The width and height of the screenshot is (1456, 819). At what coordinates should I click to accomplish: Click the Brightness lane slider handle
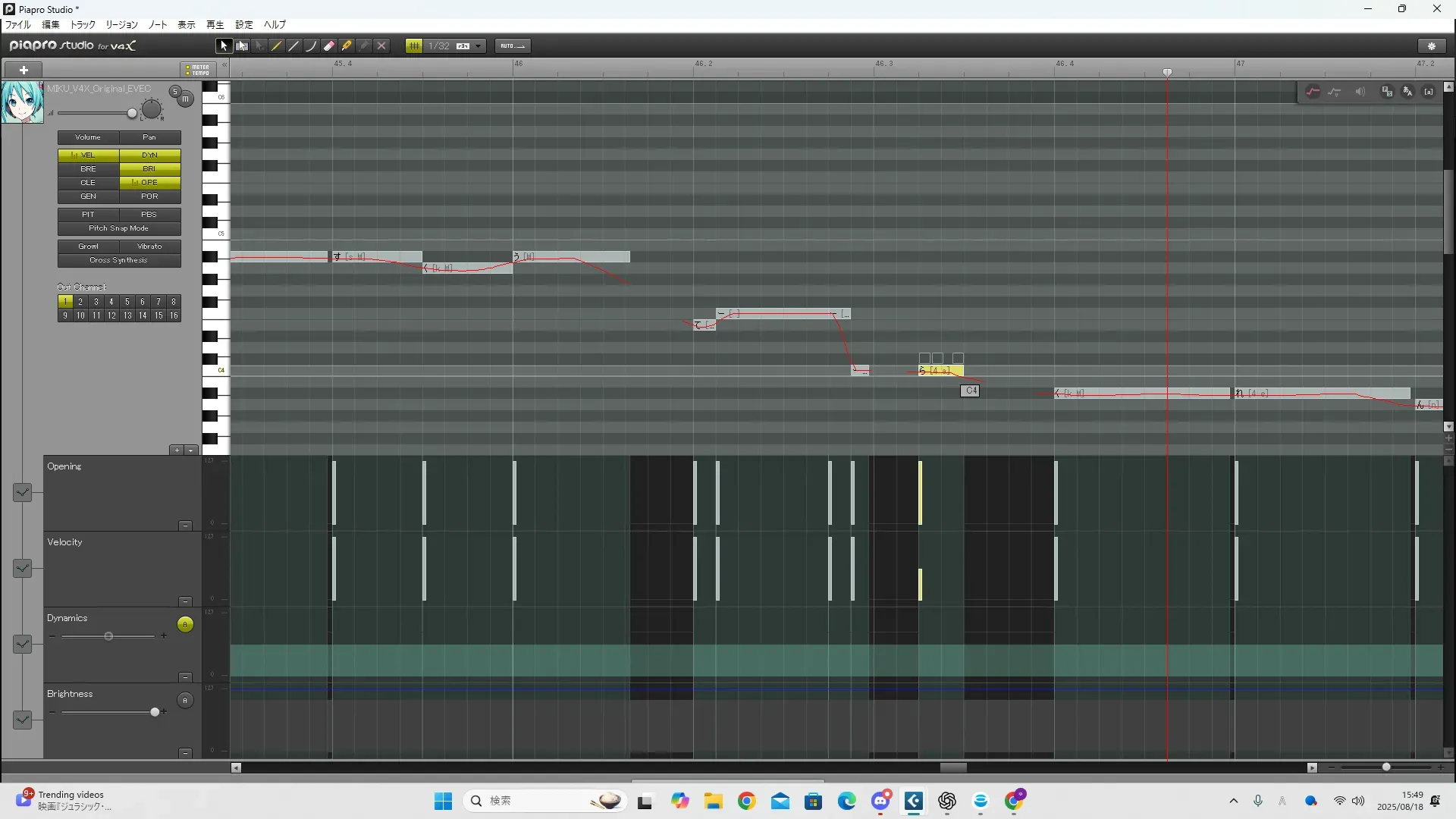[155, 712]
